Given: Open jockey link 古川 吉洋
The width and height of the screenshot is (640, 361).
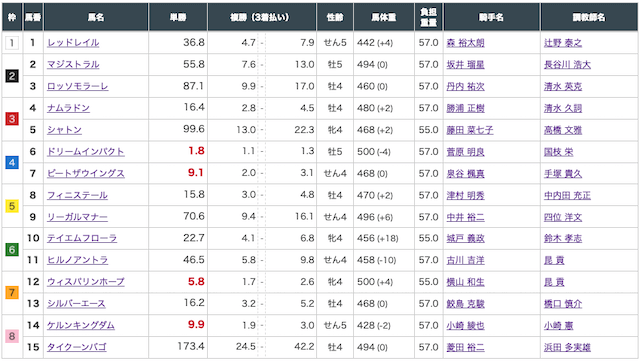Looking at the screenshot, I should pos(465,260).
